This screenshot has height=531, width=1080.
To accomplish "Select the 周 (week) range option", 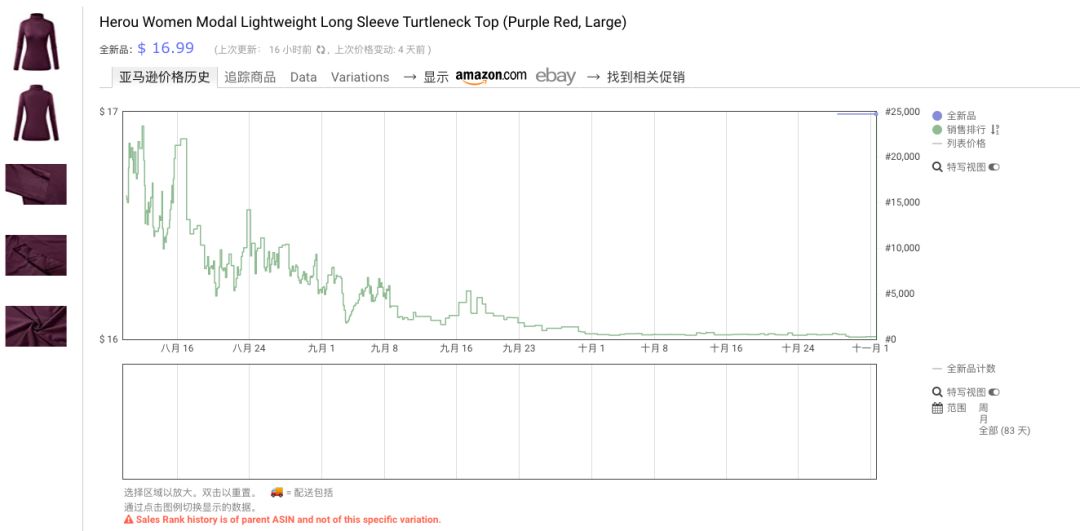I will 983,408.
